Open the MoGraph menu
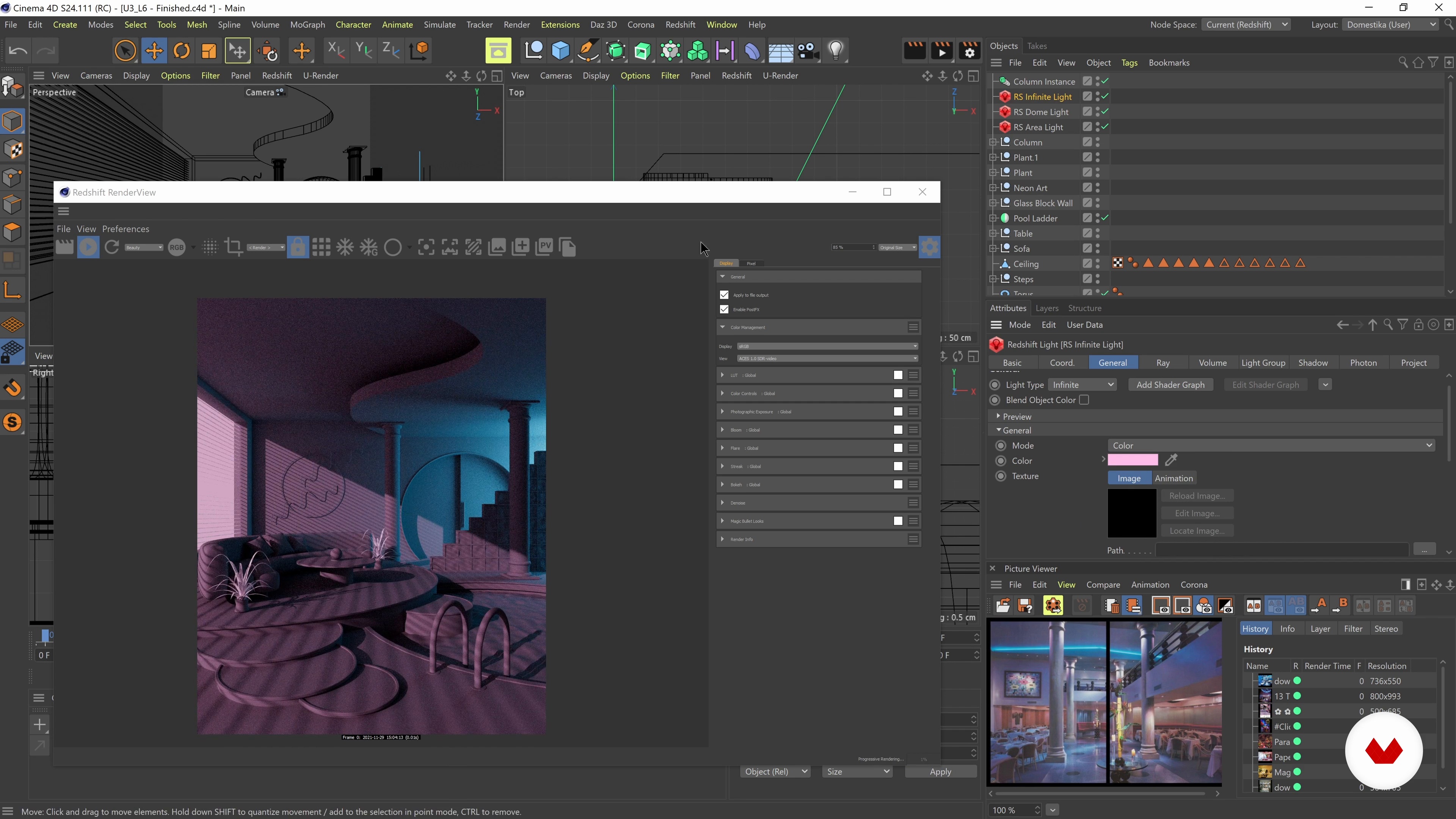Viewport: 1456px width, 819px height. pyautogui.click(x=308, y=25)
